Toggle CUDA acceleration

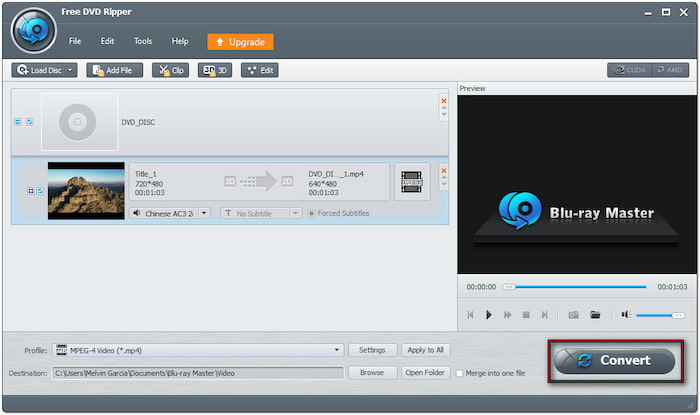tap(629, 70)
